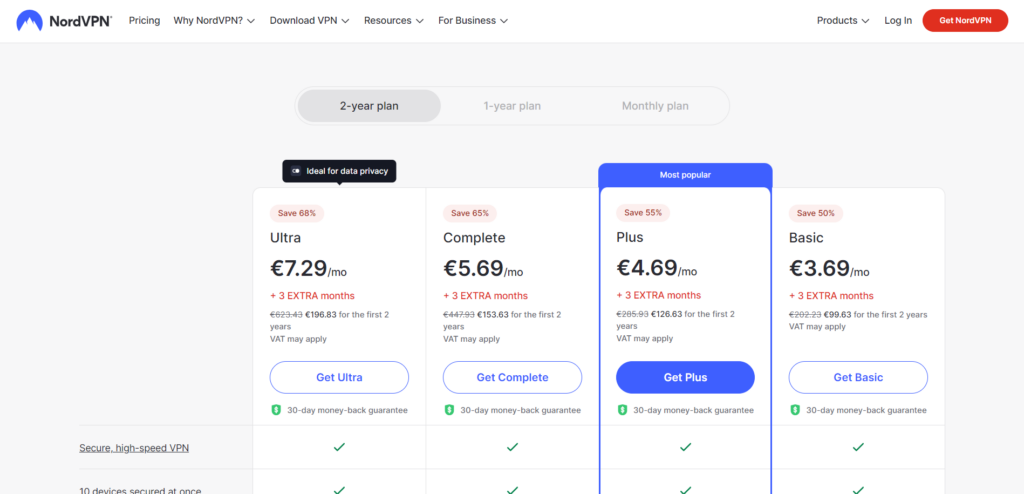This screenshot has width=1024, height=494.
Task: Click the toggle icon in data privacy tooltip
Action: [x=296, y=172]
